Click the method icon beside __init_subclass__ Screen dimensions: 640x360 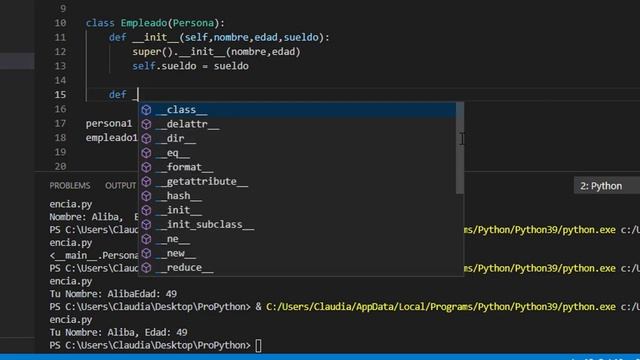[x=147, y=224]
